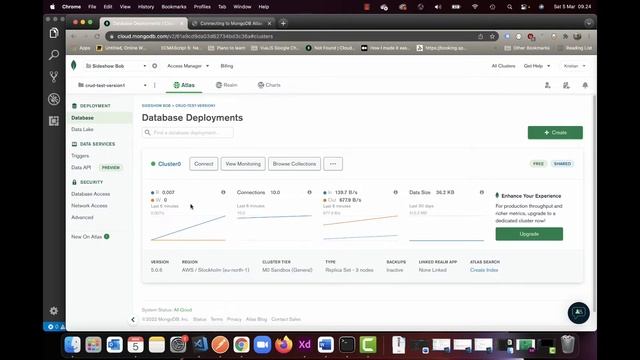Image resolution: width=640 pixels, height=360 pixels.
Task: Select Database Access in sidebar
Action: 91,194
